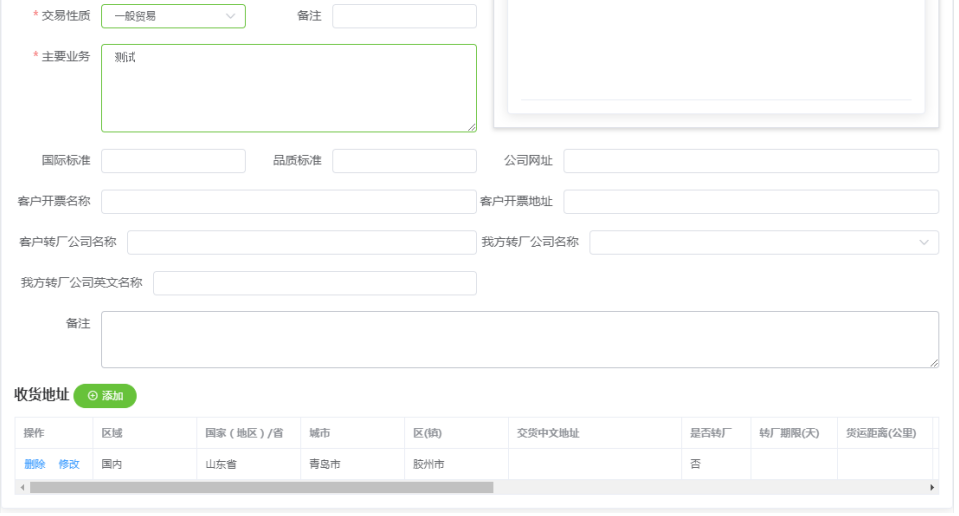Click the 城市 column header

point(353,433)
